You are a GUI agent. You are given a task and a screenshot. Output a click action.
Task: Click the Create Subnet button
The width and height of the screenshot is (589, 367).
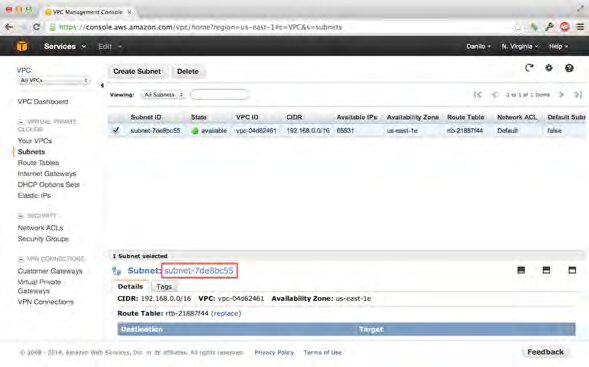[137, 71]
